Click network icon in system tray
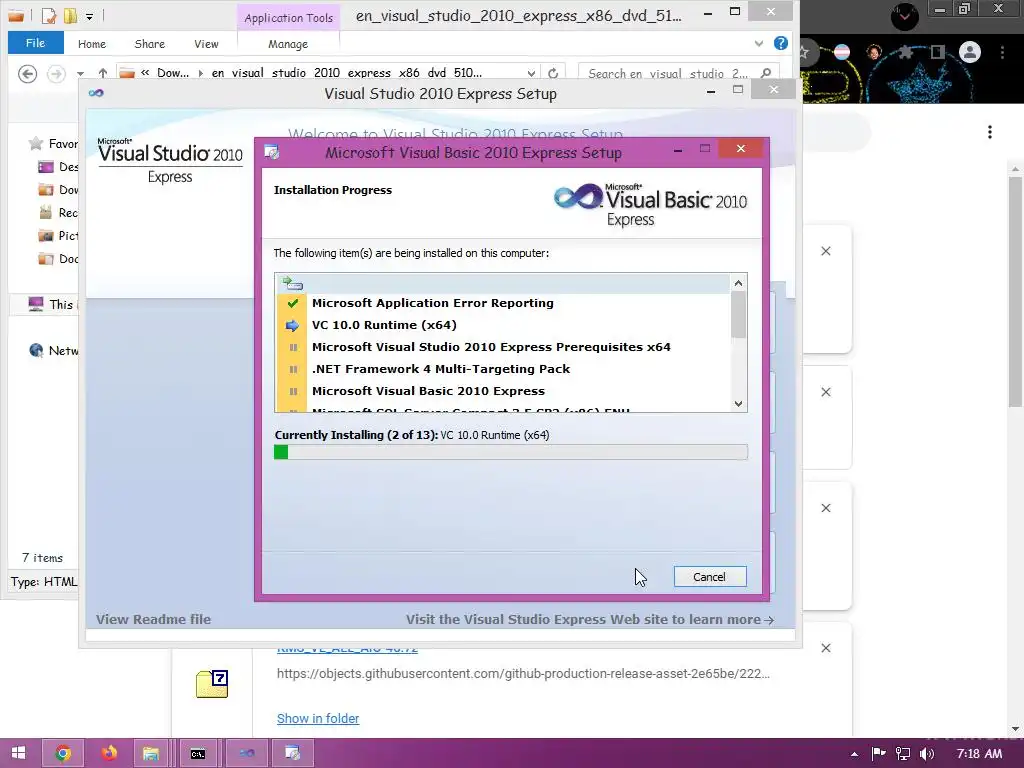The width and height of the screenshot is (1024, 768). (x=903, y=754)
